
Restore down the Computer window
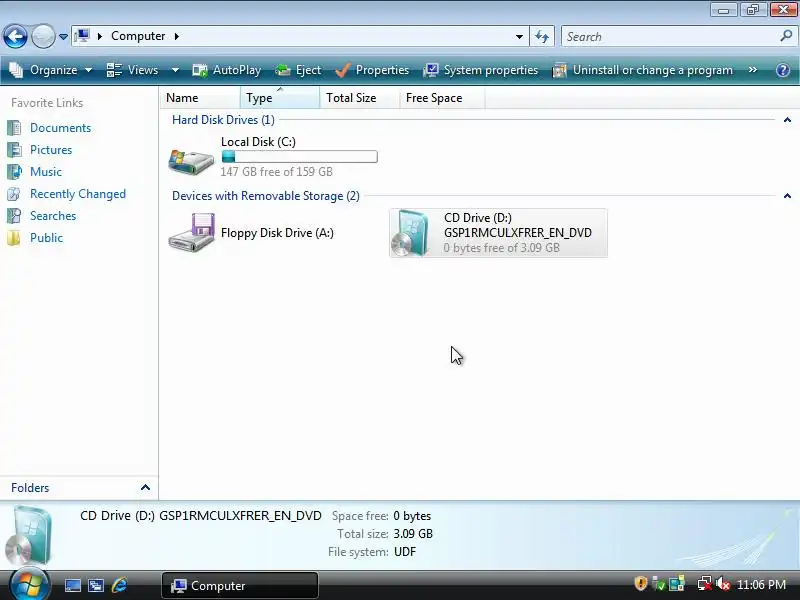coord(753,9)
